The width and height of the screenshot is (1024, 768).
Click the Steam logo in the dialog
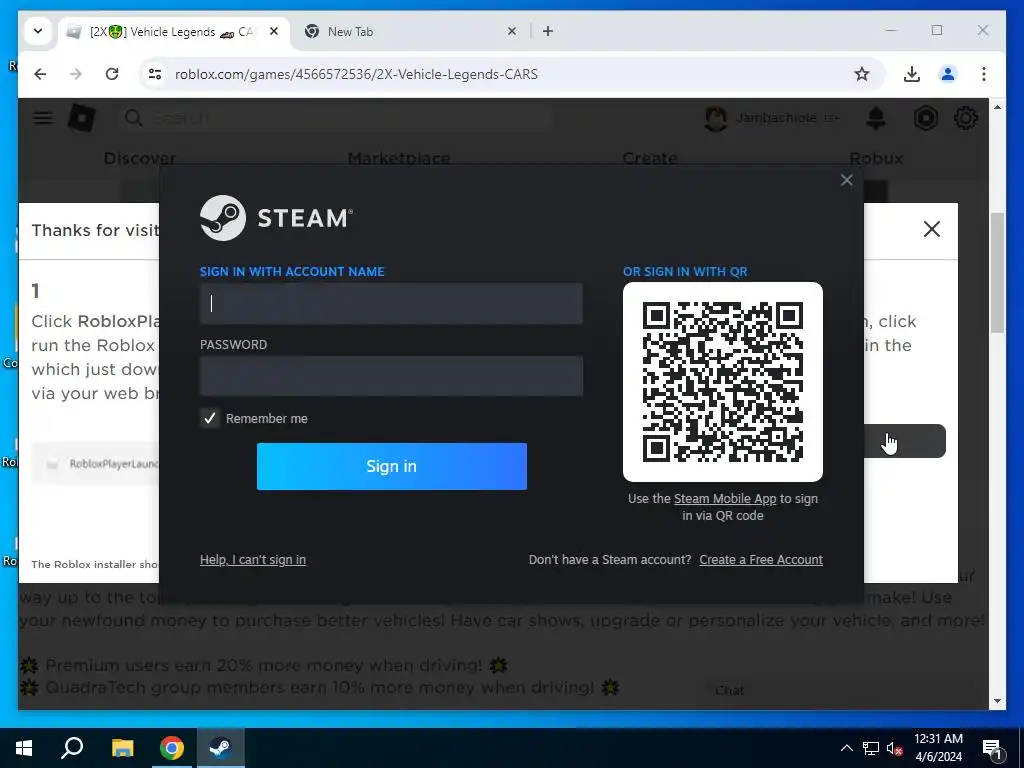click(x=276, y=217)
